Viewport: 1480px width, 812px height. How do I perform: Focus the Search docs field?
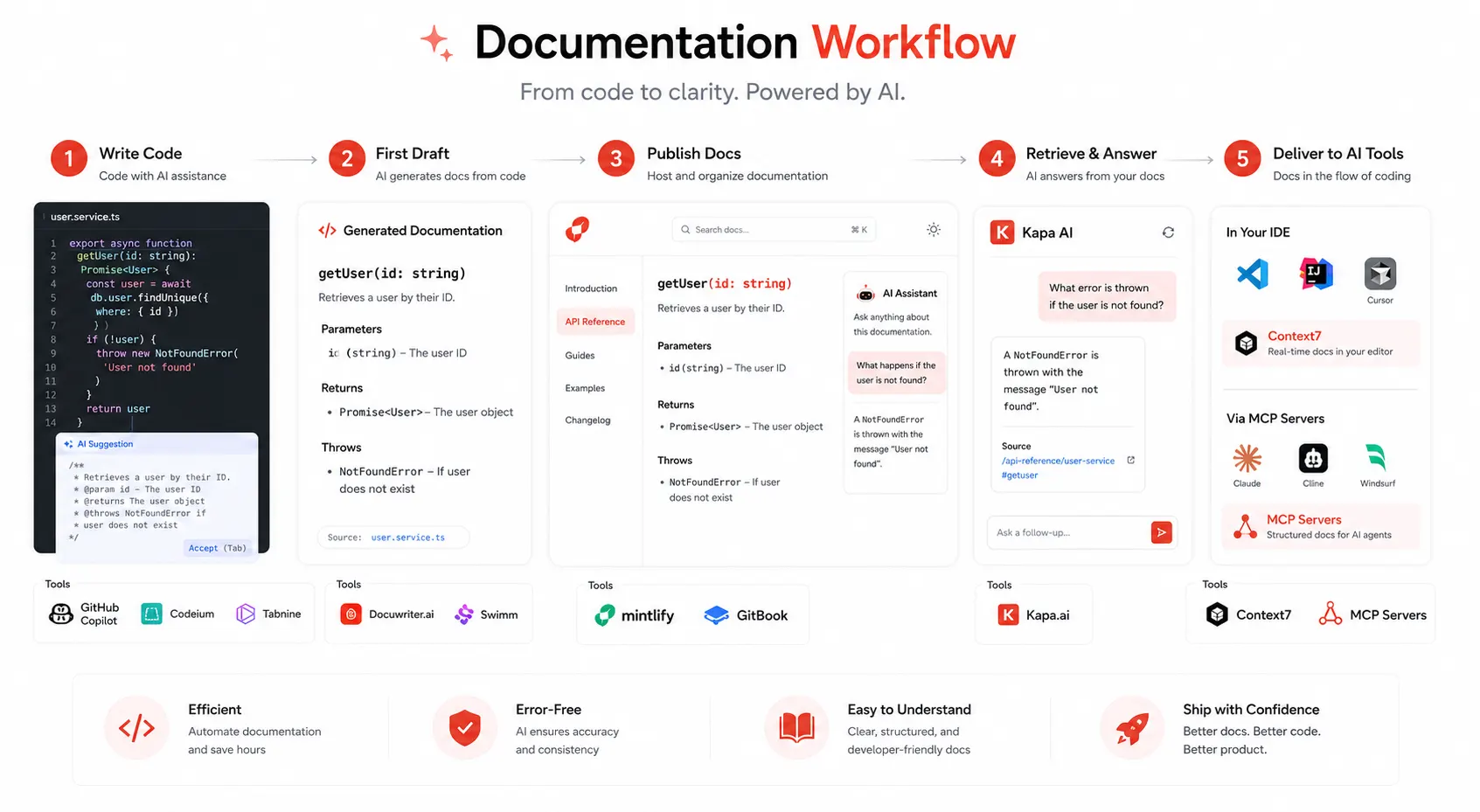click(774, 230)
